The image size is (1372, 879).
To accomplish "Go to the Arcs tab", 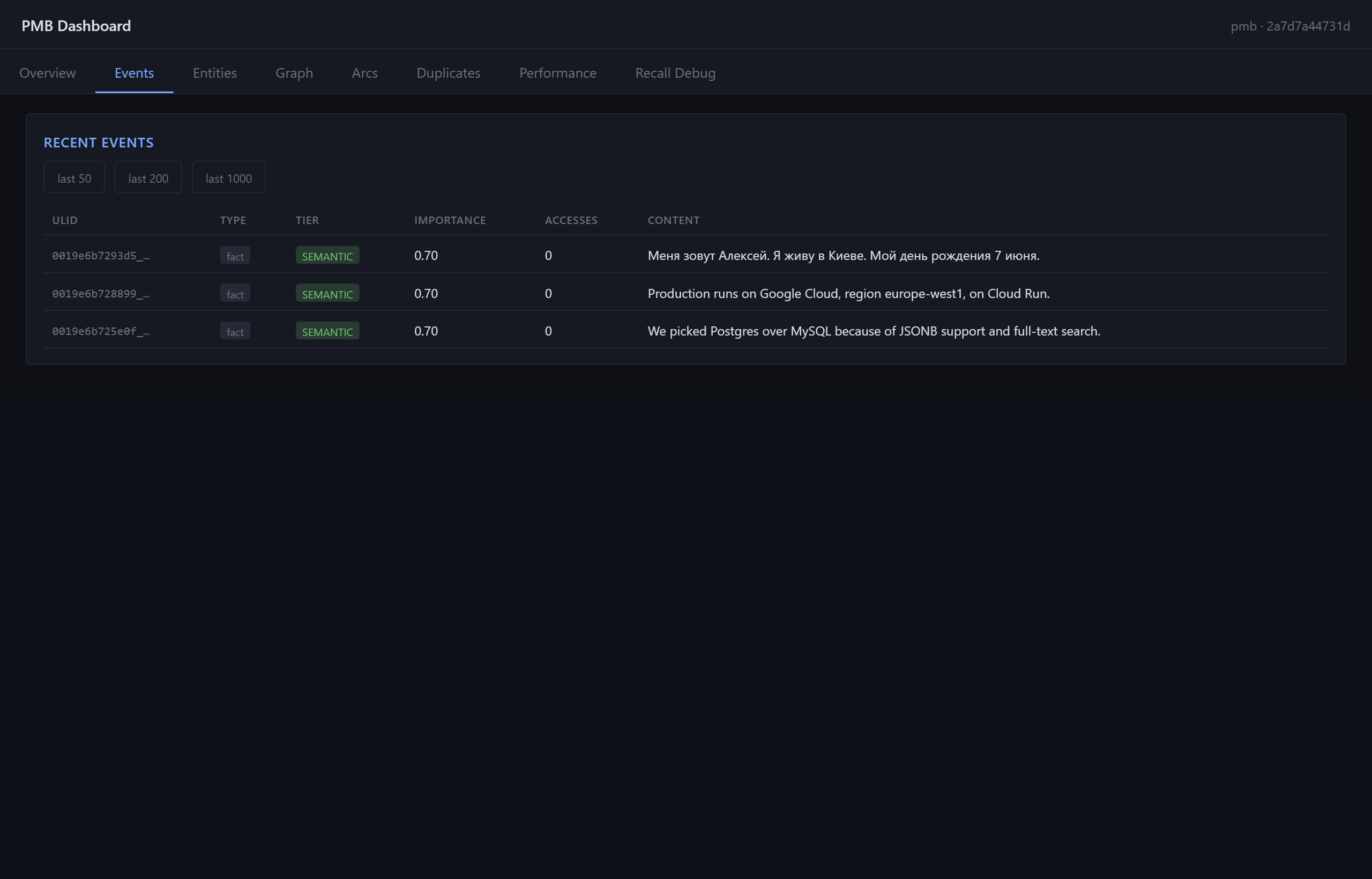I will 364,73.
